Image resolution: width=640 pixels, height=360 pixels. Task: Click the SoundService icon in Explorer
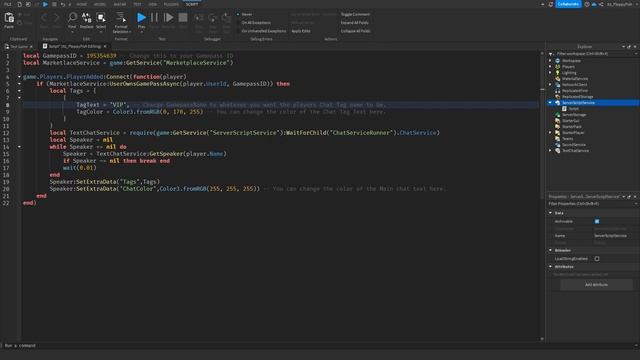[x=558, y=144]
